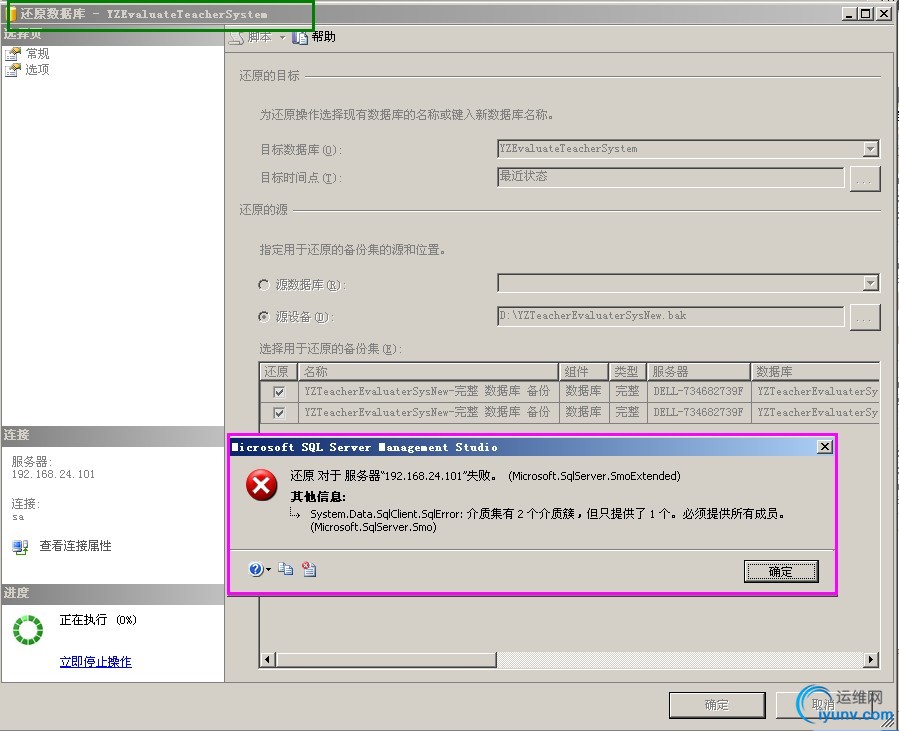
Task: Maximize the restore database window
Action: pyautogui.click(x=866, y=14)
